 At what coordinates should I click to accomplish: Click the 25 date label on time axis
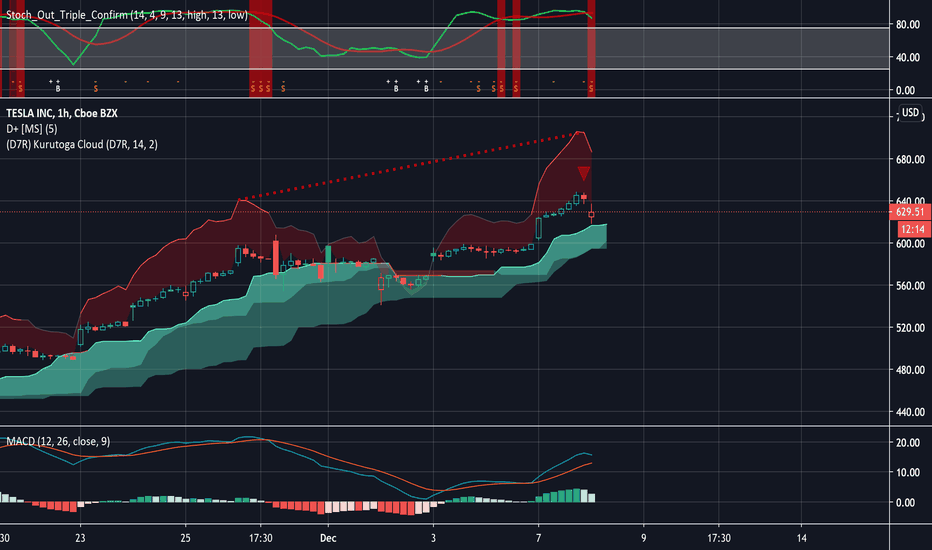(185, 538)
